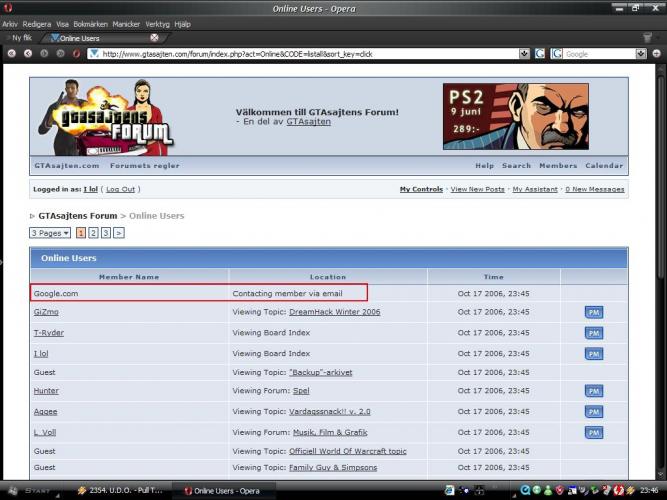Open the Bokmärken menu
Screen dimensions: 667x500
89,22
